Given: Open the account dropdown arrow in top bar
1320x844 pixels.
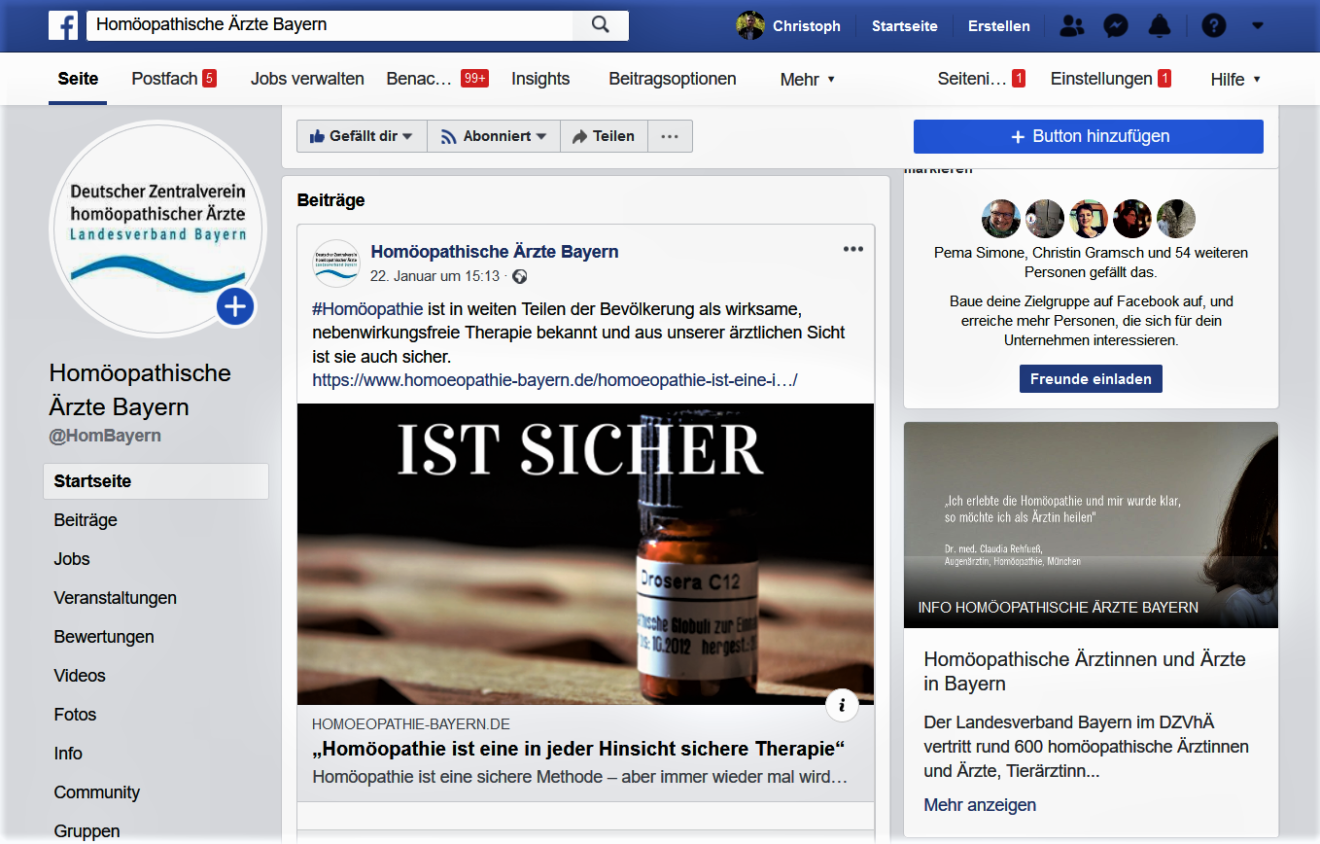Looking at the screenshot, I should tap(1258, 26).
